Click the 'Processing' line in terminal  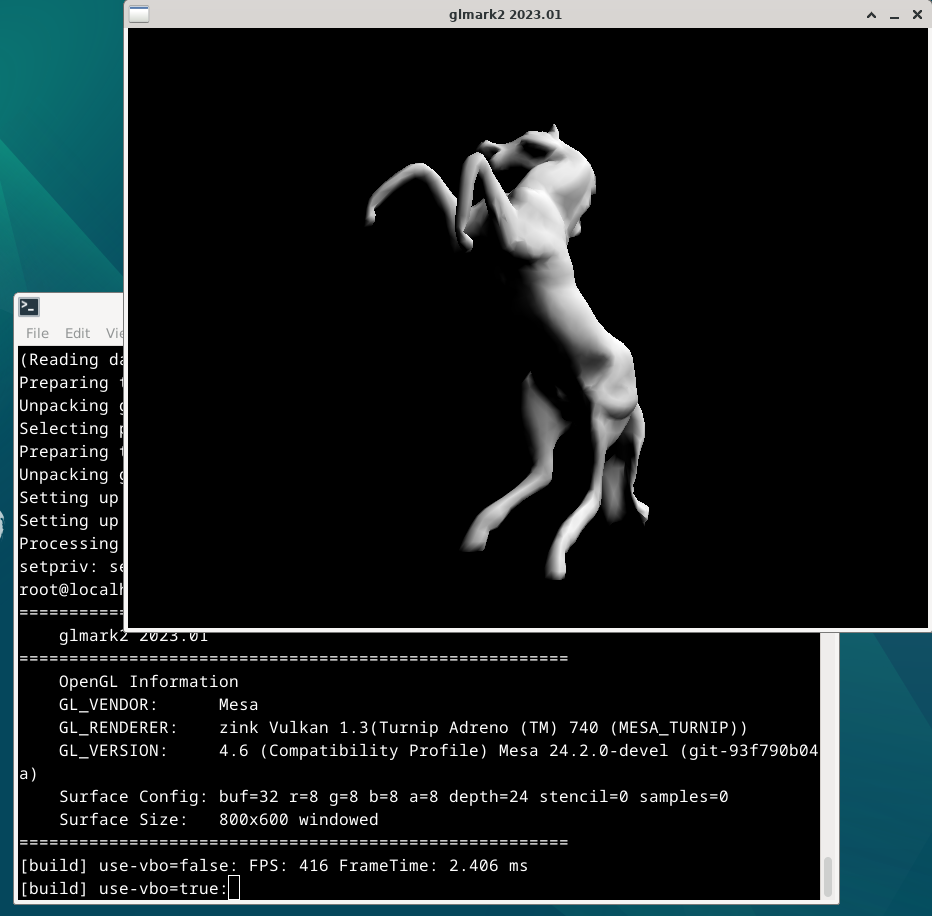(x=69, y=543)
